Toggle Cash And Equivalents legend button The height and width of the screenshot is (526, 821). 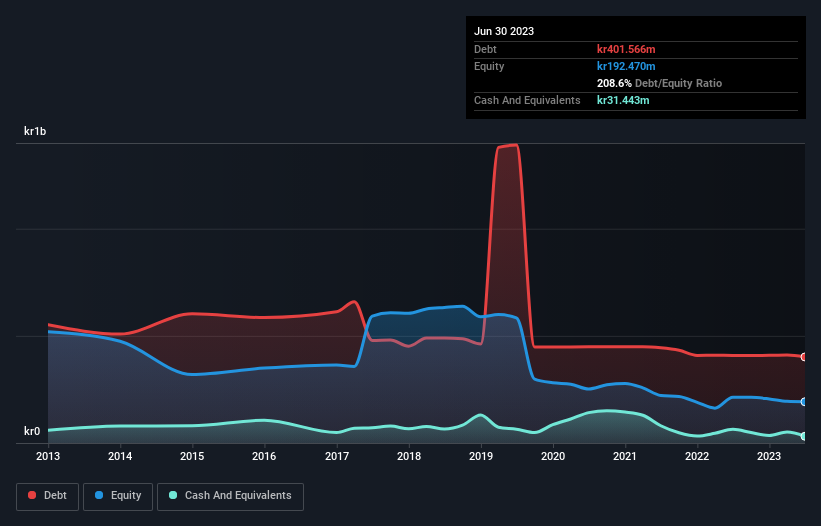point(230,496)
